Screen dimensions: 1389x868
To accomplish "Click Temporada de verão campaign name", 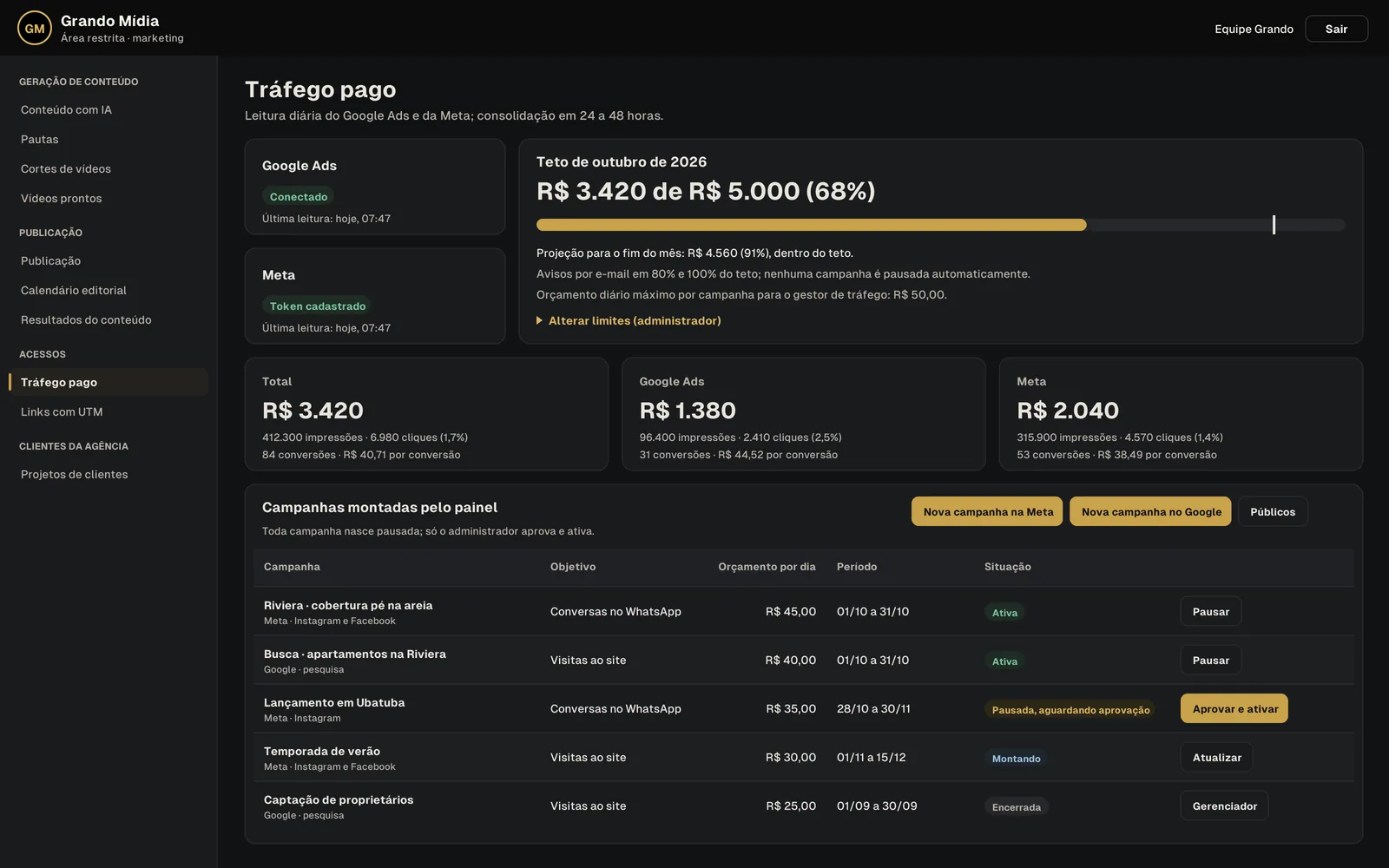I will click(322, 751).
